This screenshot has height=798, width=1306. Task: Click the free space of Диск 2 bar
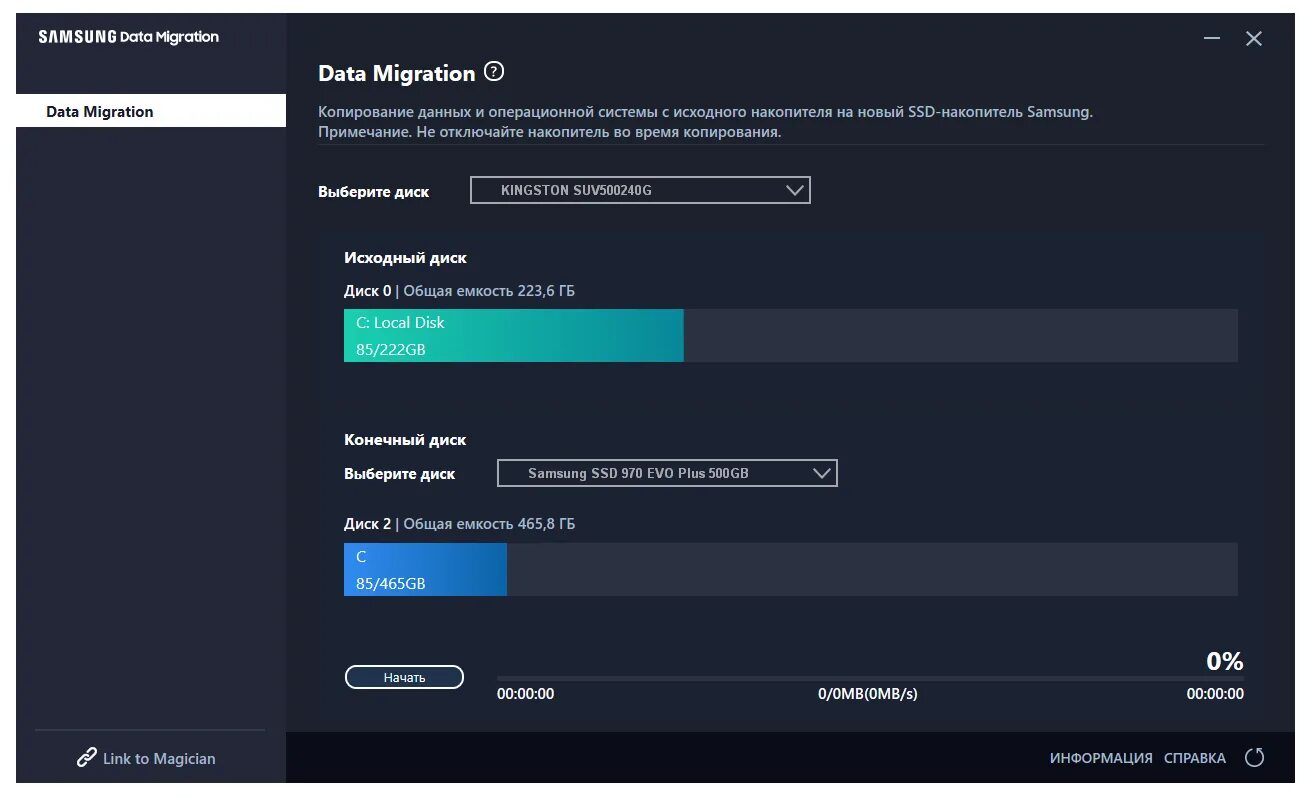(x=872, y=570)
